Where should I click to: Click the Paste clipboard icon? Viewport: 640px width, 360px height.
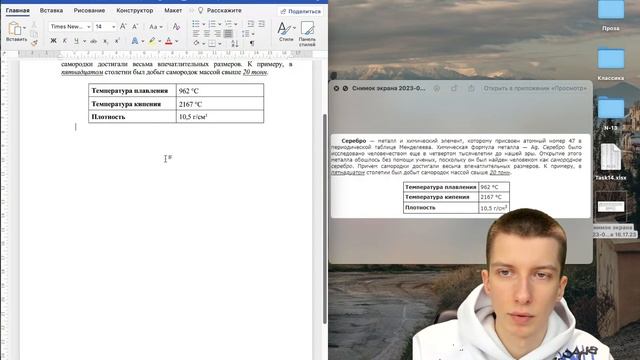[x=14, y=28]
